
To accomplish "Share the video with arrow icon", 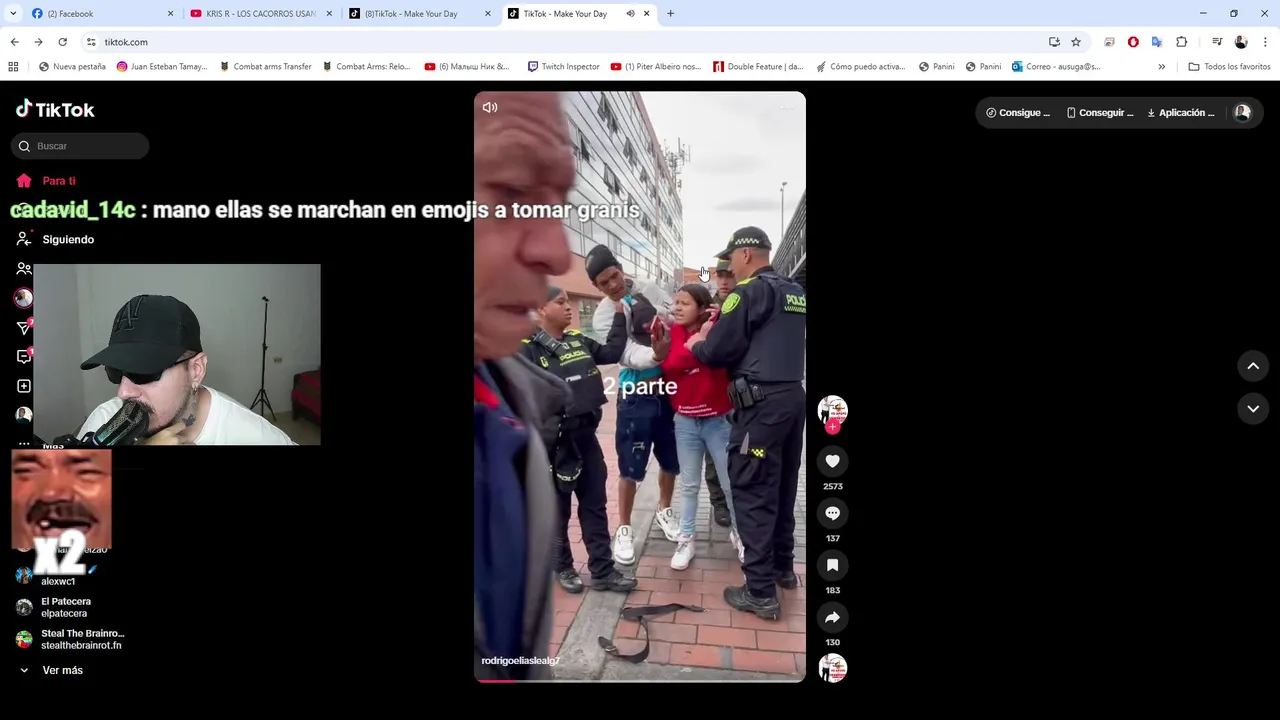I will tap(832, 617).
